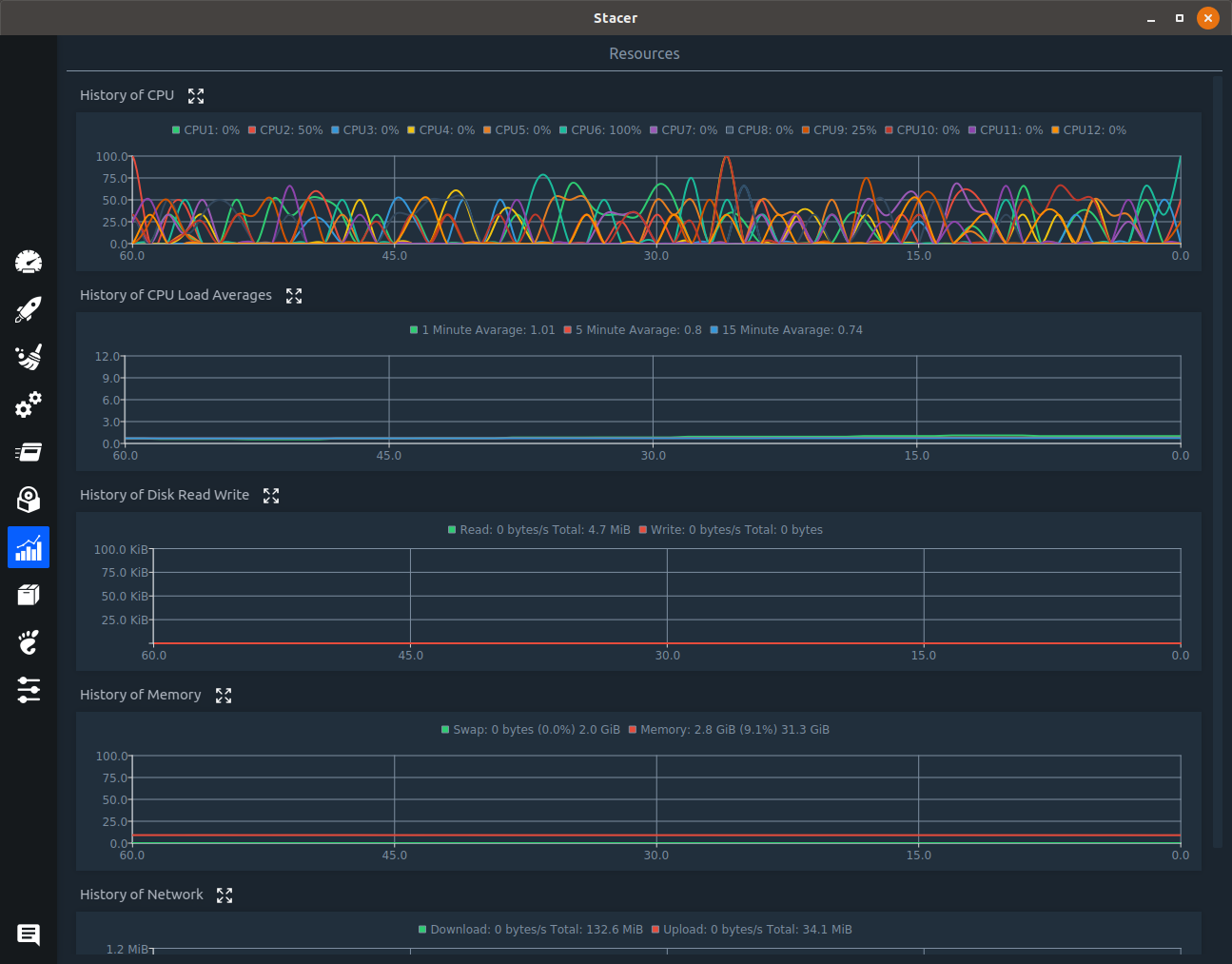The width and height of the screenshot is (1232, 964).
Task: Open Services gears icon in sidebar
Action: [29, 404]
